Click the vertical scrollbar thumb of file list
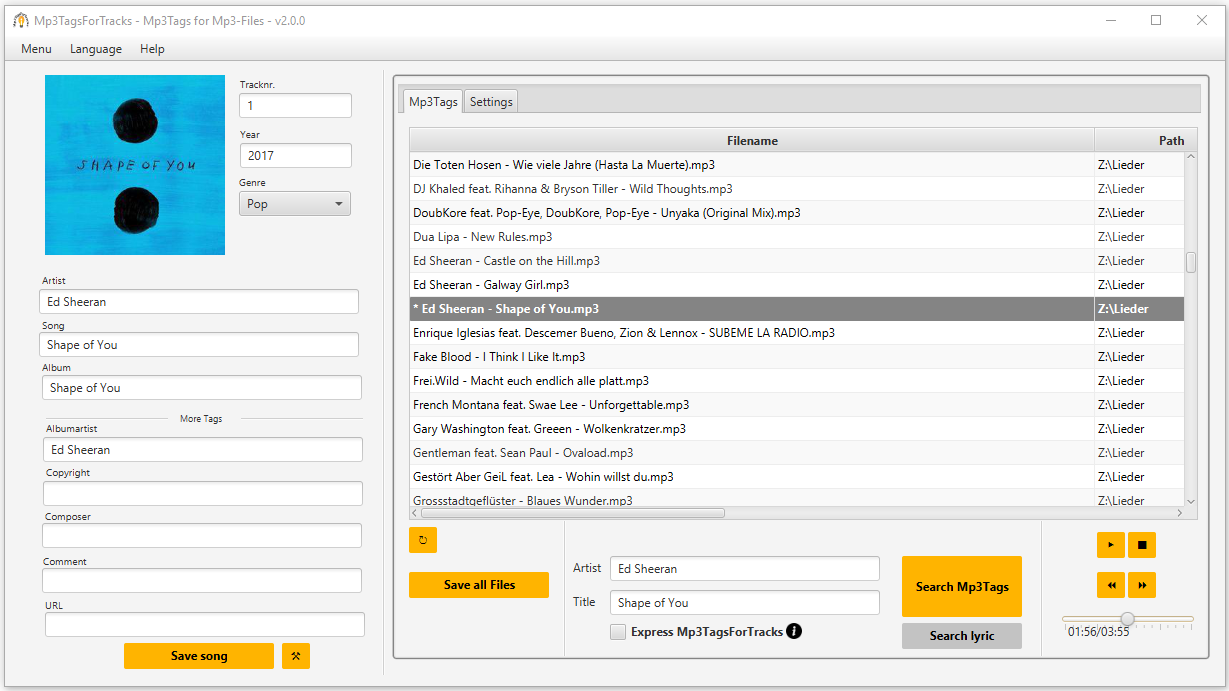The image size is (1229, 691). [x=1191, y=262]
